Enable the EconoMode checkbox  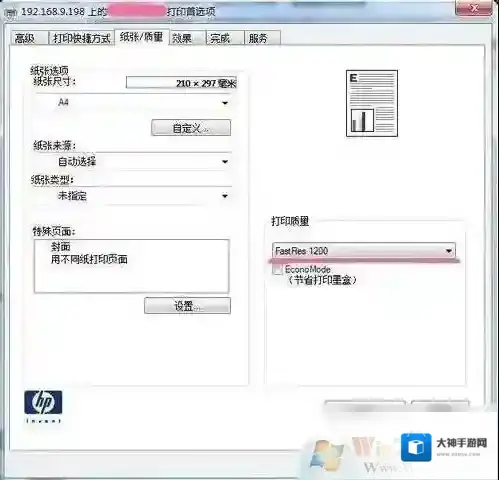tap(277, 269)
